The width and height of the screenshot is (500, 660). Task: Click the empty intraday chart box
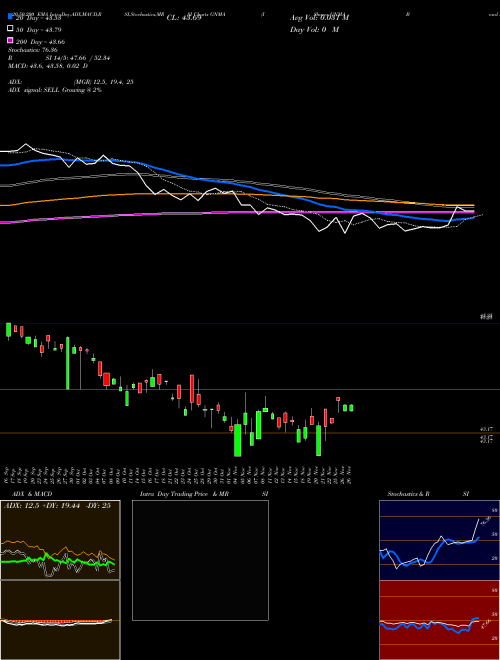click(x=200, y=560)
